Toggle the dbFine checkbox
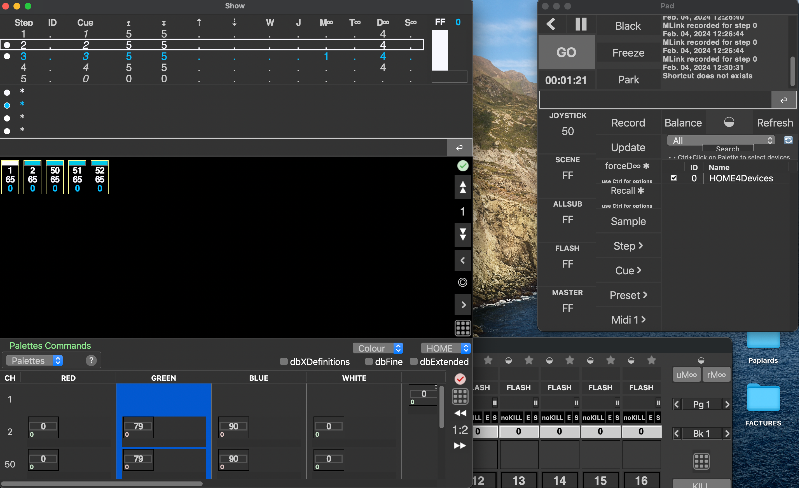Viewport: 799px width, 488px height. [x=369, y=361]
